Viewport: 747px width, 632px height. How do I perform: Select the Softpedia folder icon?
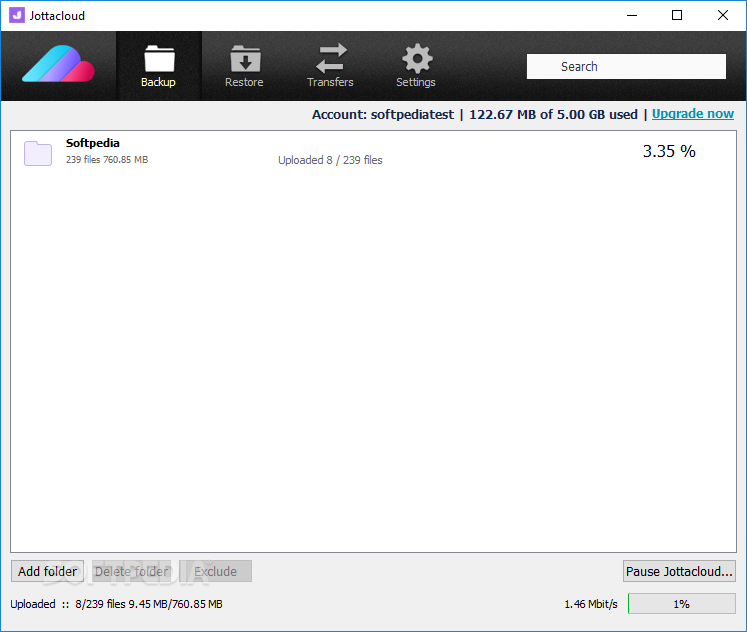tap(38, 153)
